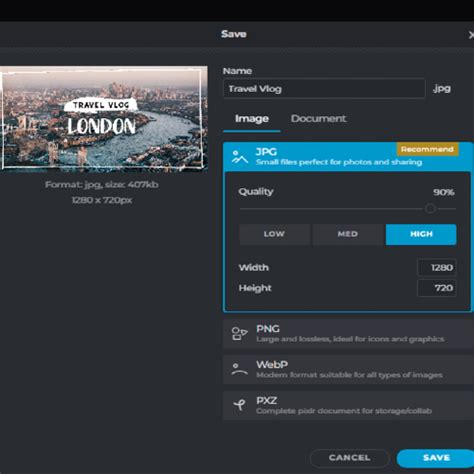Select HIGH quality preset
Image resolution: width=474 pixels, height=474 pixels.
click(421, 234)
